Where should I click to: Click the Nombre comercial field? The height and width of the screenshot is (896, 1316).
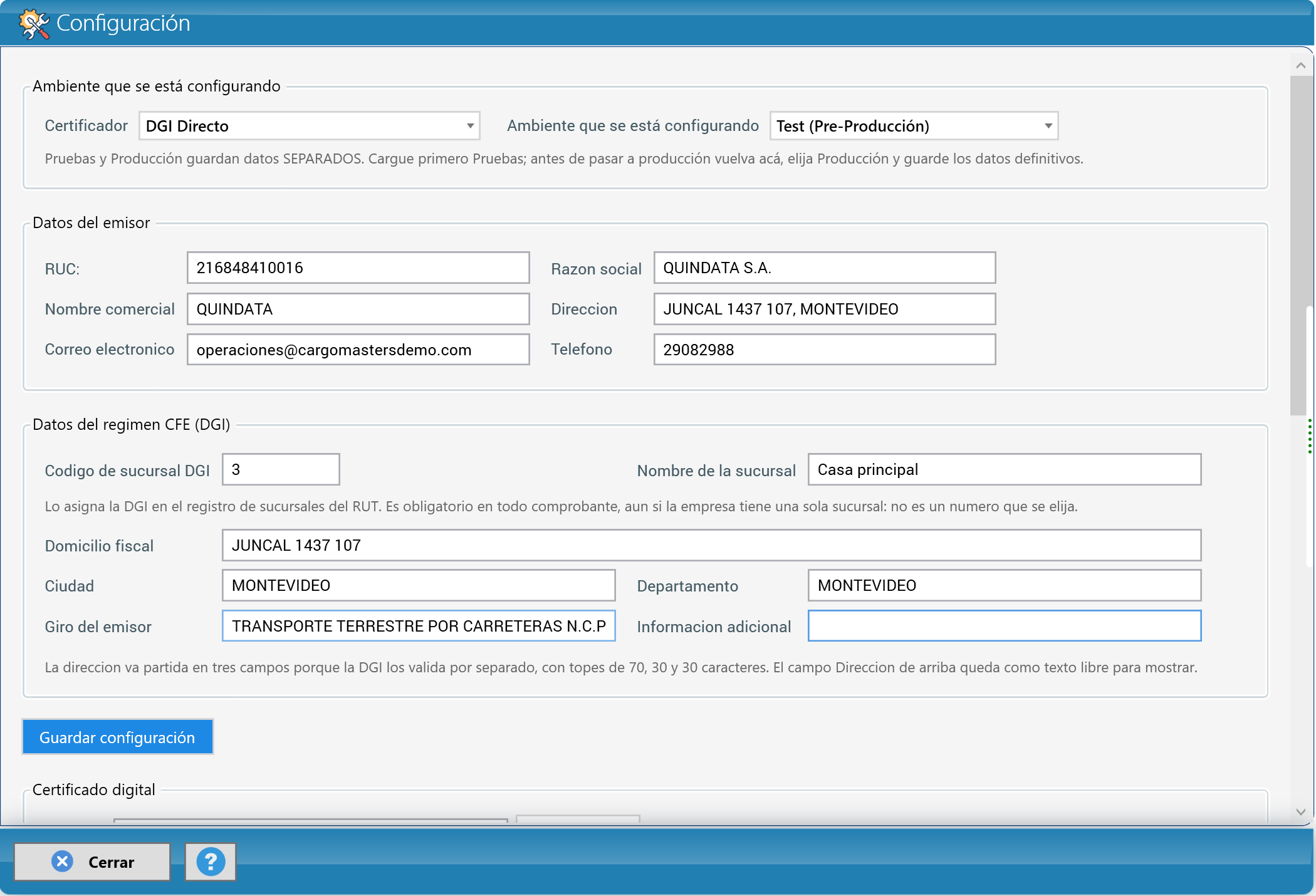tap(358, 309)
